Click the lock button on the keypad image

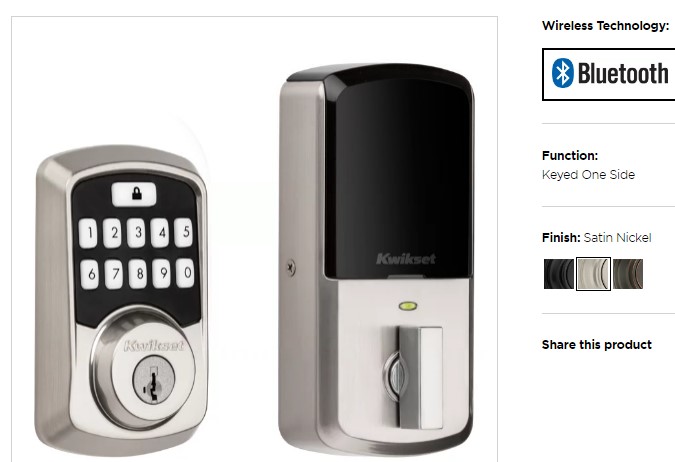(134, 194)
